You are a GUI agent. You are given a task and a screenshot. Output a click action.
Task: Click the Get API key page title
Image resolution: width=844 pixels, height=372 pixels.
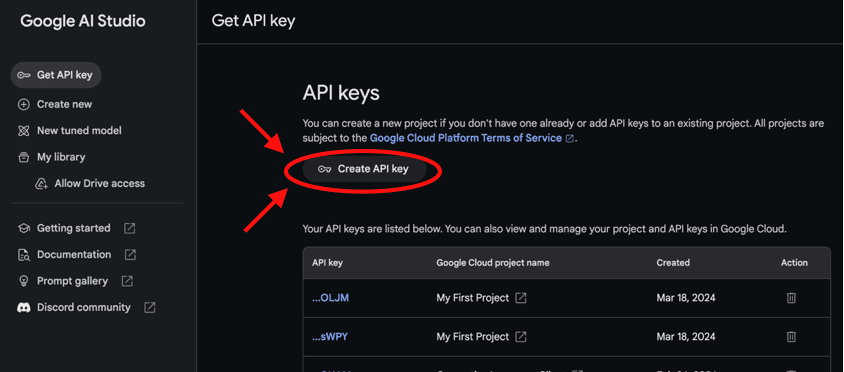[253, 21]
